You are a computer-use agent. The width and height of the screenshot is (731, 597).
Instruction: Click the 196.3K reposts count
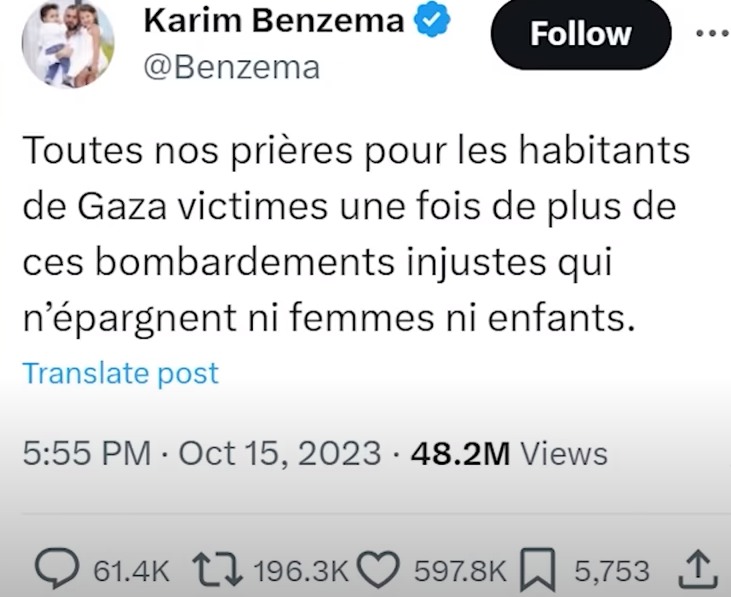301,571
